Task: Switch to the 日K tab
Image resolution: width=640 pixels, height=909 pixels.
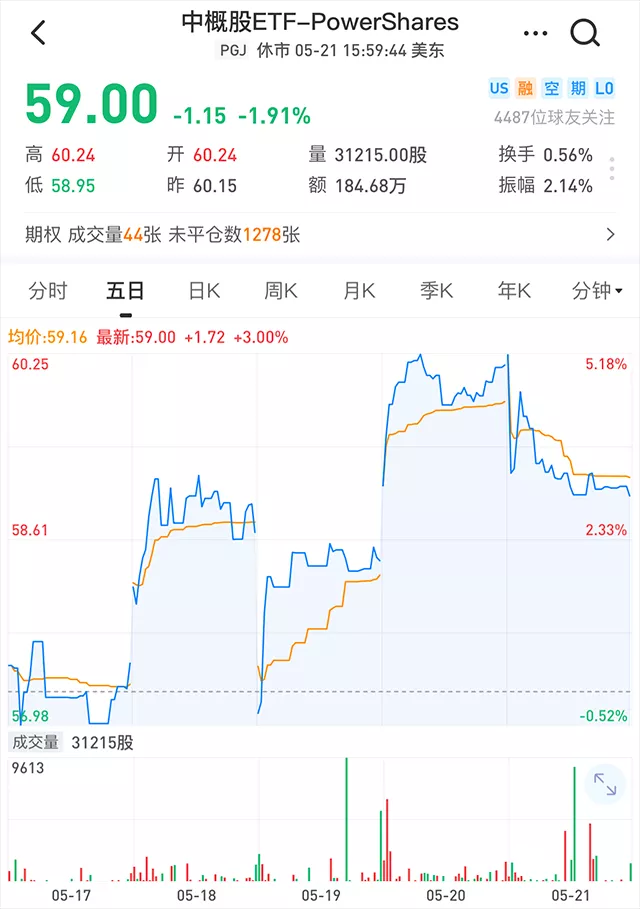Action: 204,290
